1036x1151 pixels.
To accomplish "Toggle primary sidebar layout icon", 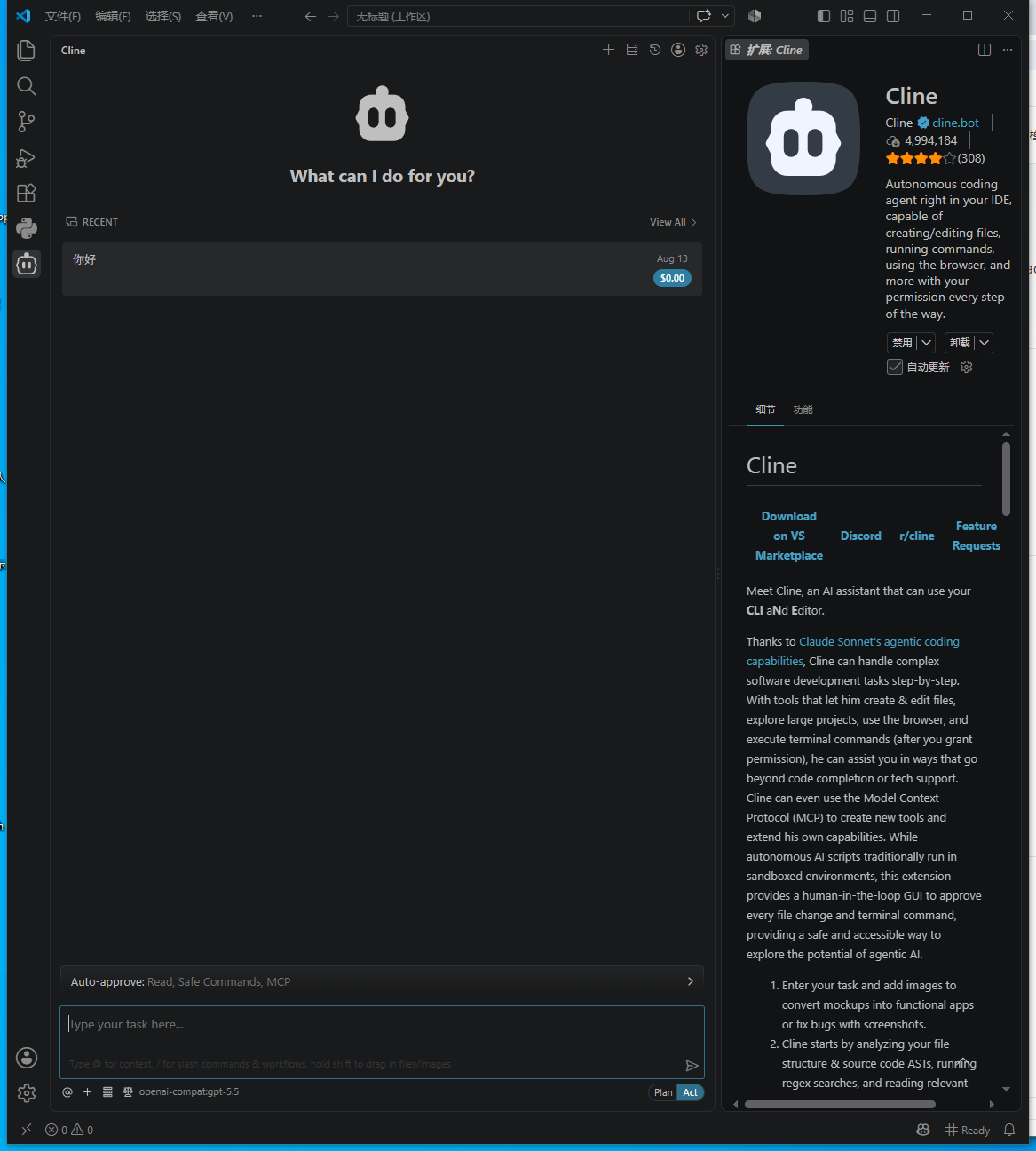I will coord(824,16).
